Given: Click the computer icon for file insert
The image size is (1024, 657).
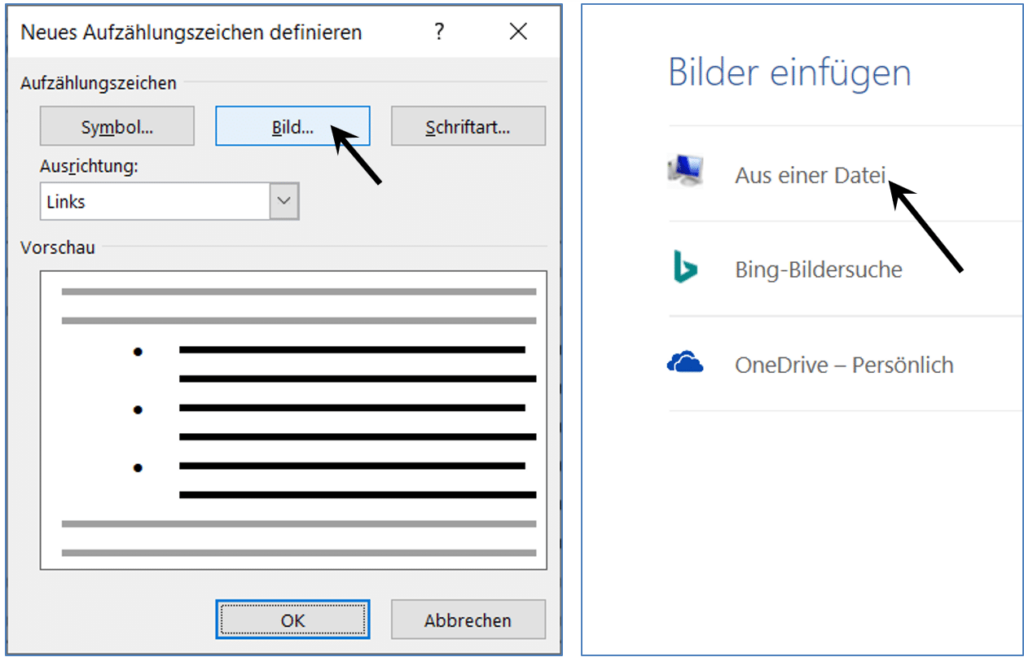Looking at the screenshot, I should tap(686, 172).
